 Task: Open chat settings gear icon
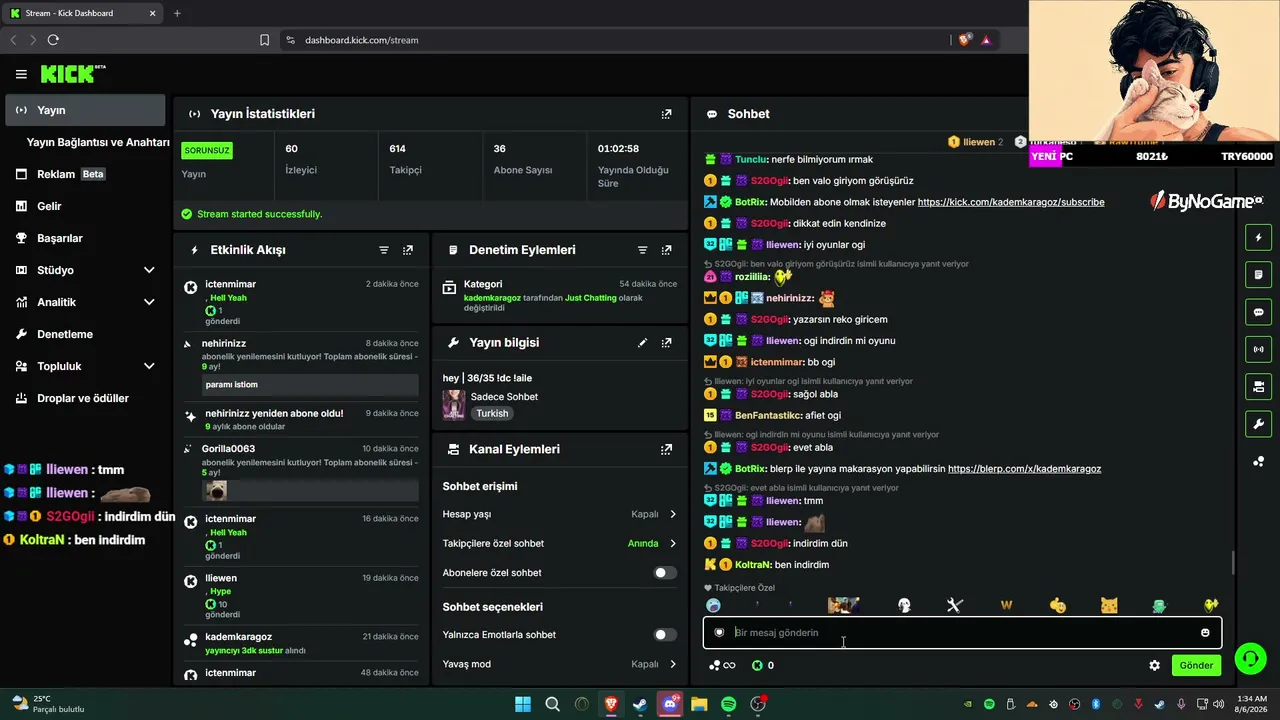tap(1154, 665)
